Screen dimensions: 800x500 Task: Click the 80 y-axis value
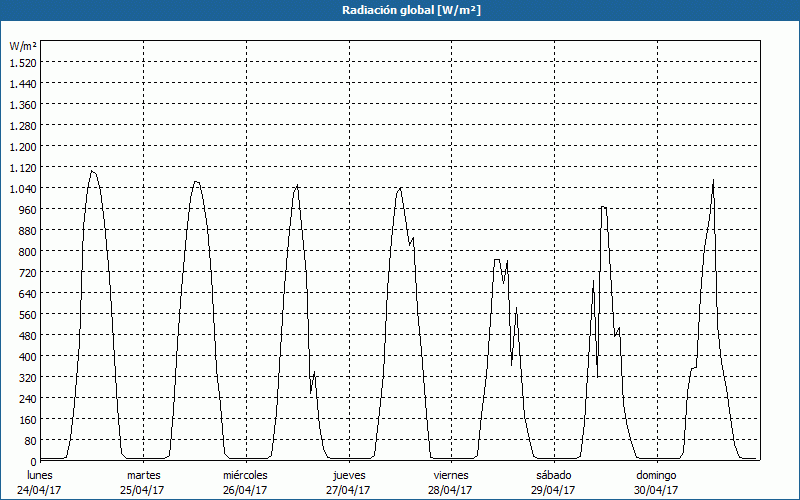coord(31,441)
